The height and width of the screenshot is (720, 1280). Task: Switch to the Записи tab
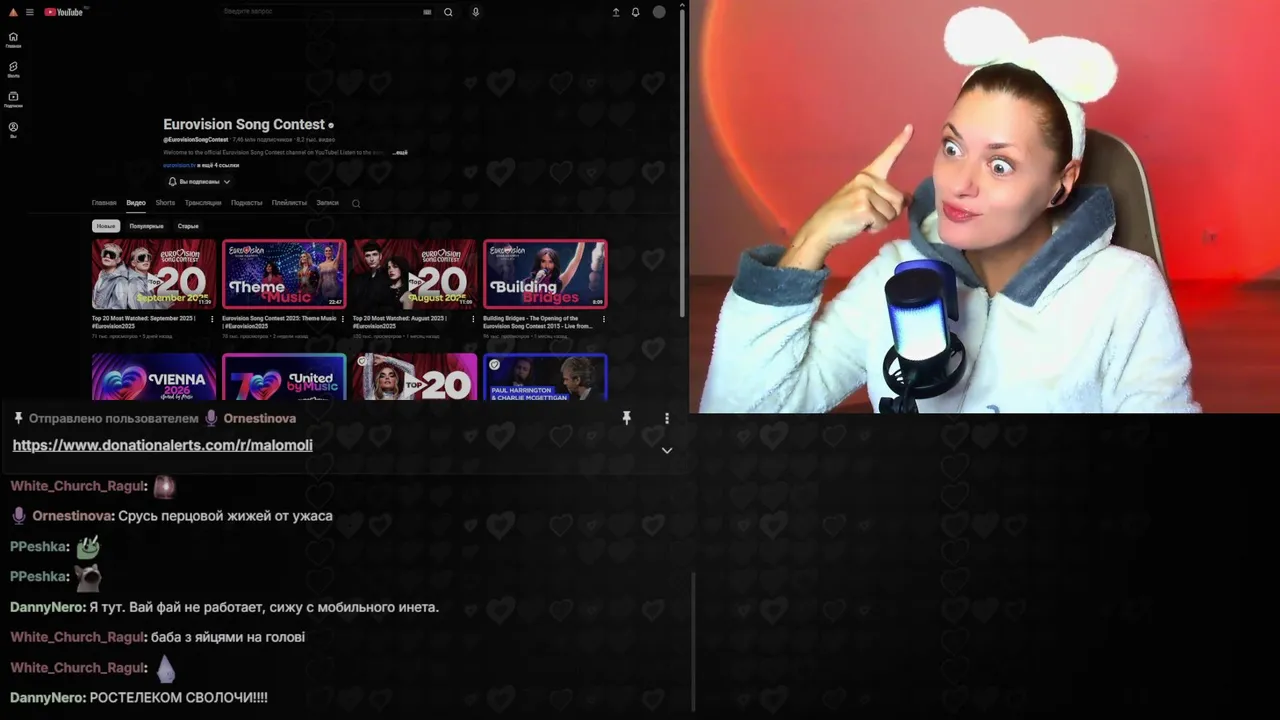click(327, 203)
